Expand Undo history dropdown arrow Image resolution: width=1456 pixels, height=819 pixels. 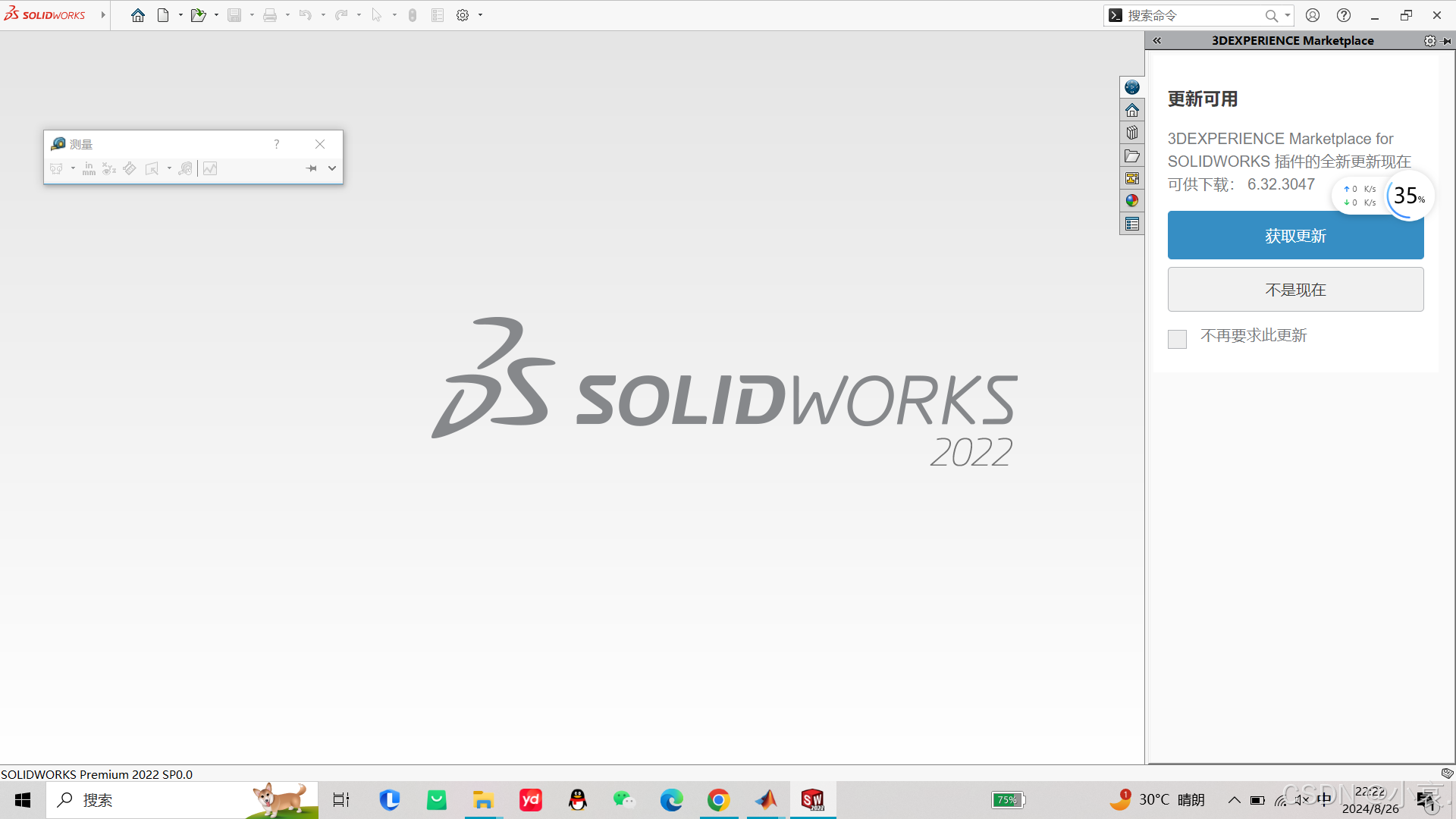click(323, 15)
